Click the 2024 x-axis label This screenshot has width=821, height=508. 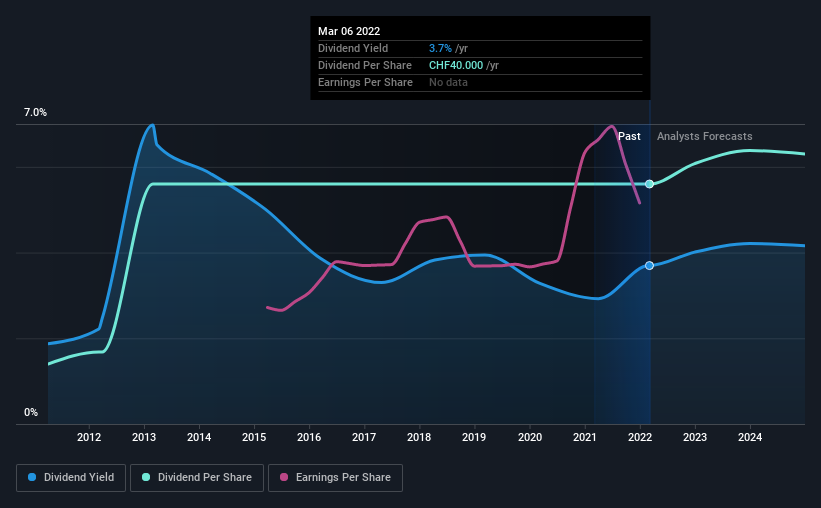click(750, 437)
